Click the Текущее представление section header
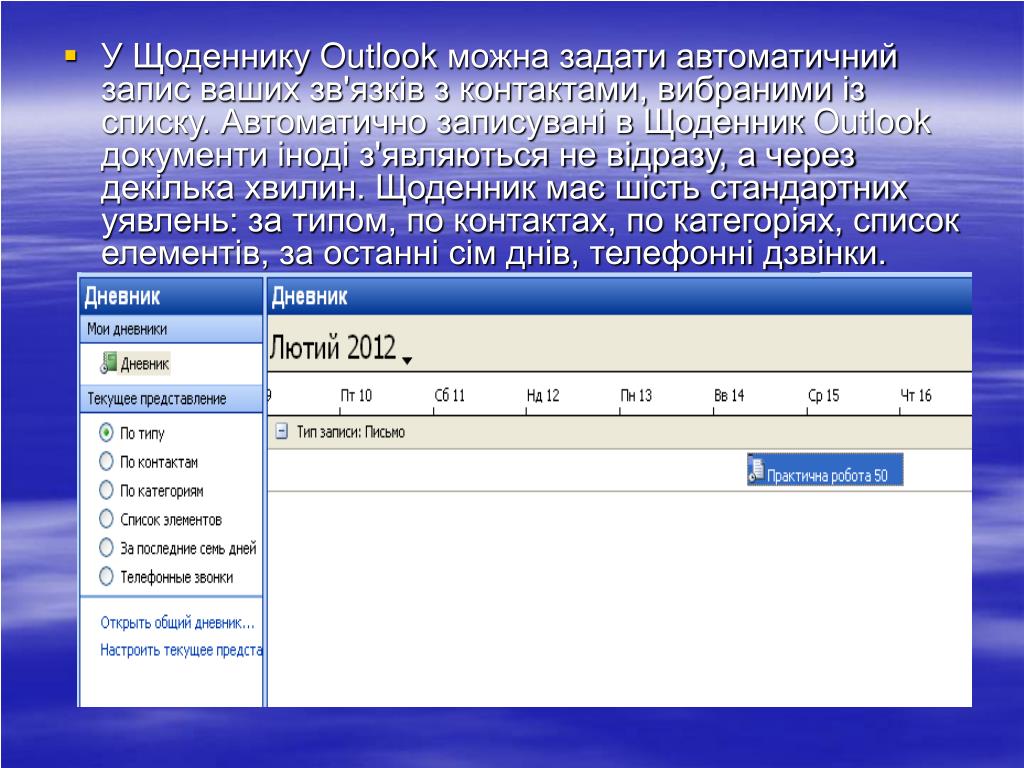 (171, 398)
